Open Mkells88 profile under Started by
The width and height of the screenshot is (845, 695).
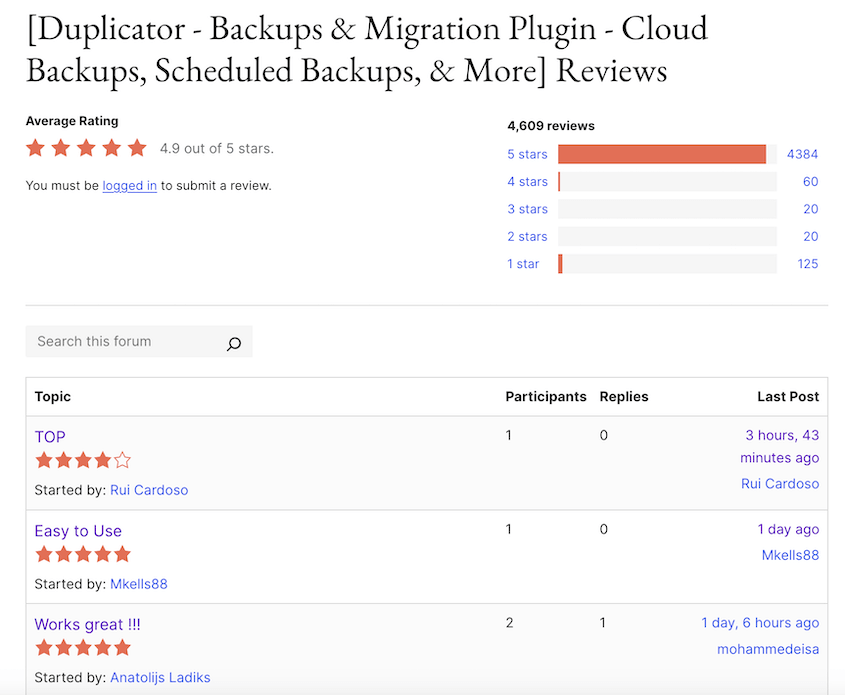click(x=138, y=584)
